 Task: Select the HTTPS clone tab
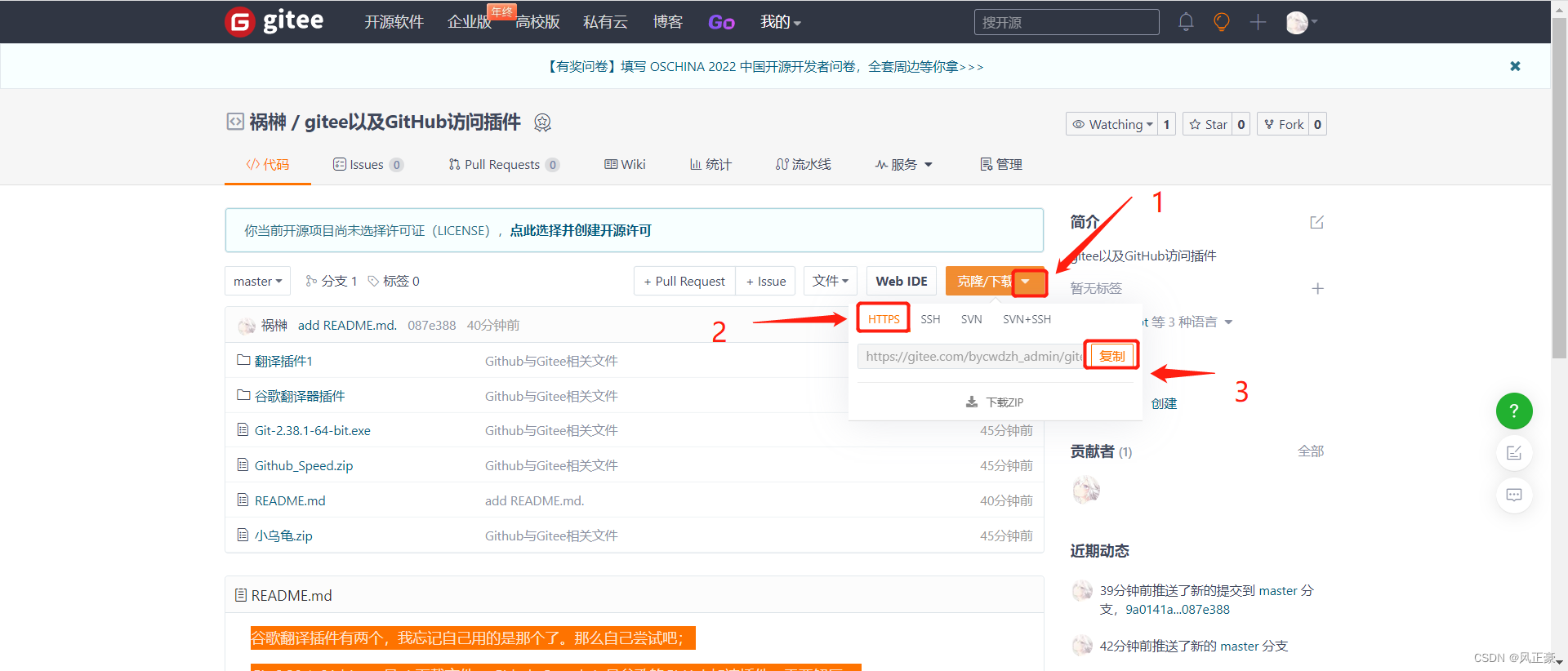point(884,319)
